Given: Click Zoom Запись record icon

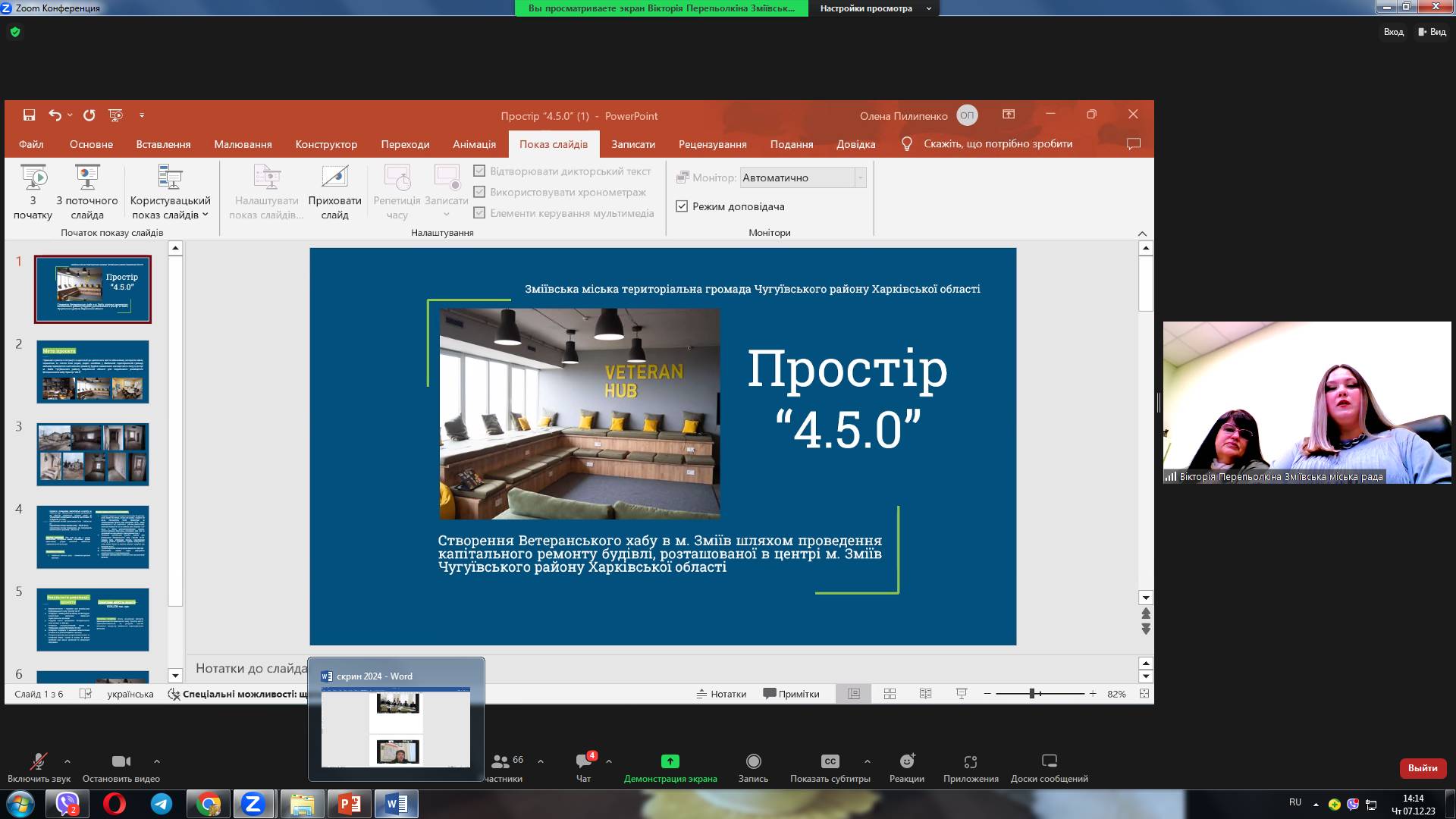Looking at the screenshot, I should click(753, 761).
